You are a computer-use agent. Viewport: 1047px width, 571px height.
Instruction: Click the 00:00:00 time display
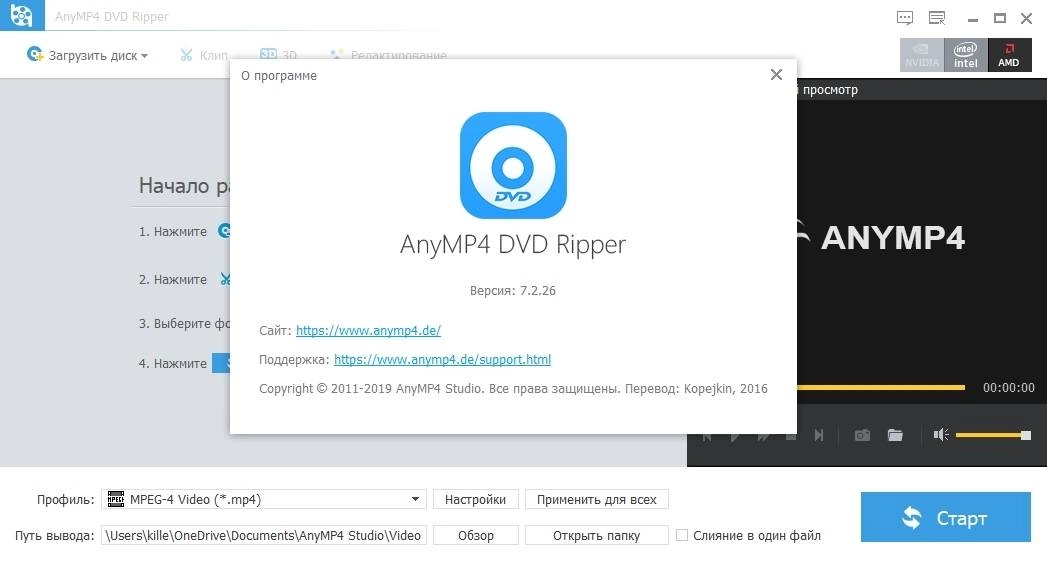(1008, 388)
